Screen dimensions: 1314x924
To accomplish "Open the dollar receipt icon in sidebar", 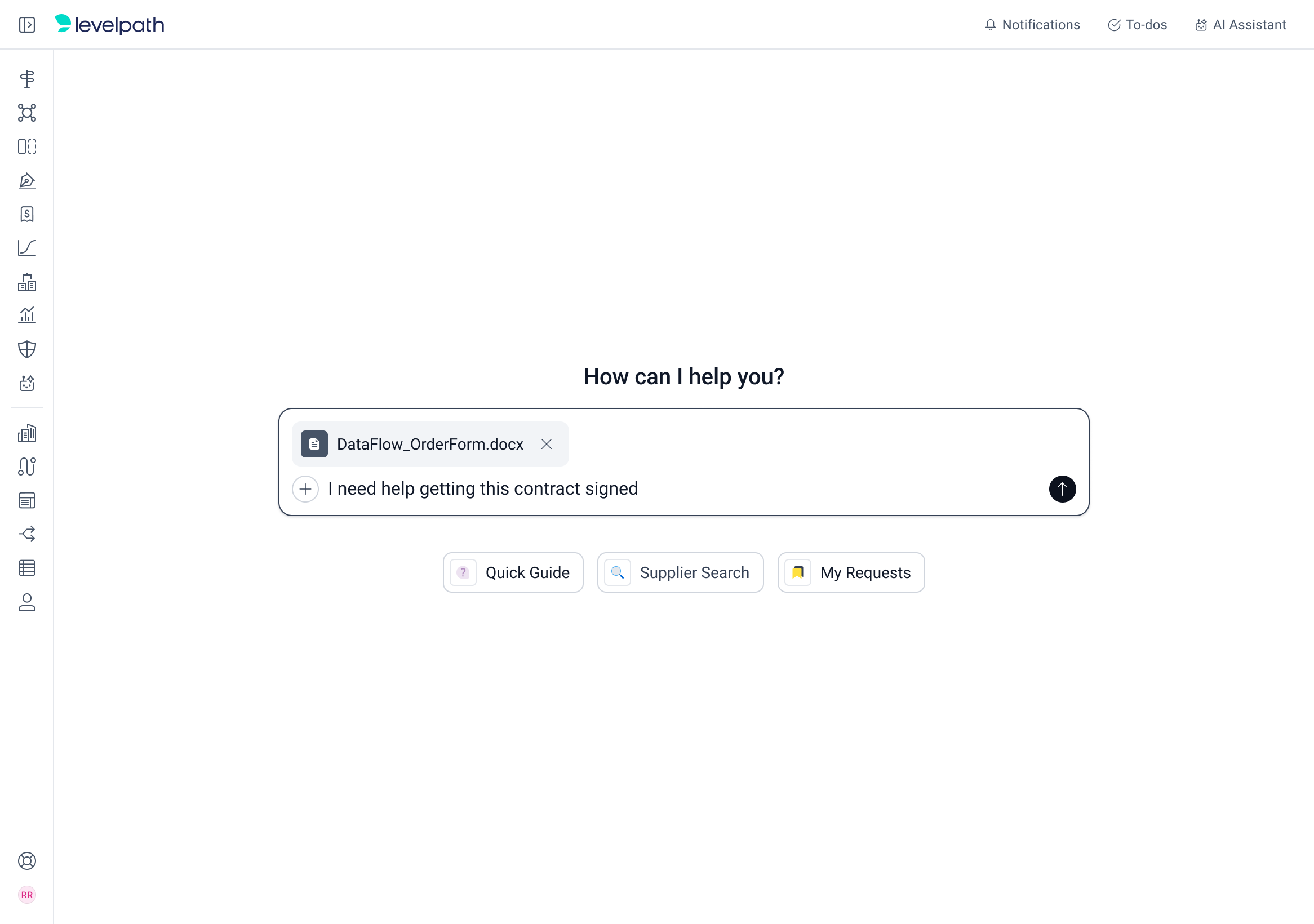I will [x=27, y=214].
